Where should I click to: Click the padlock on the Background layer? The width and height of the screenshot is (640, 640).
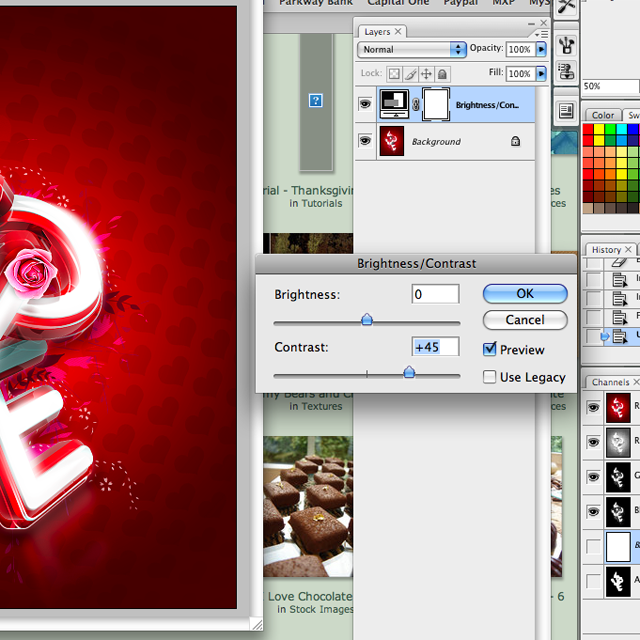tap(516, 141)
